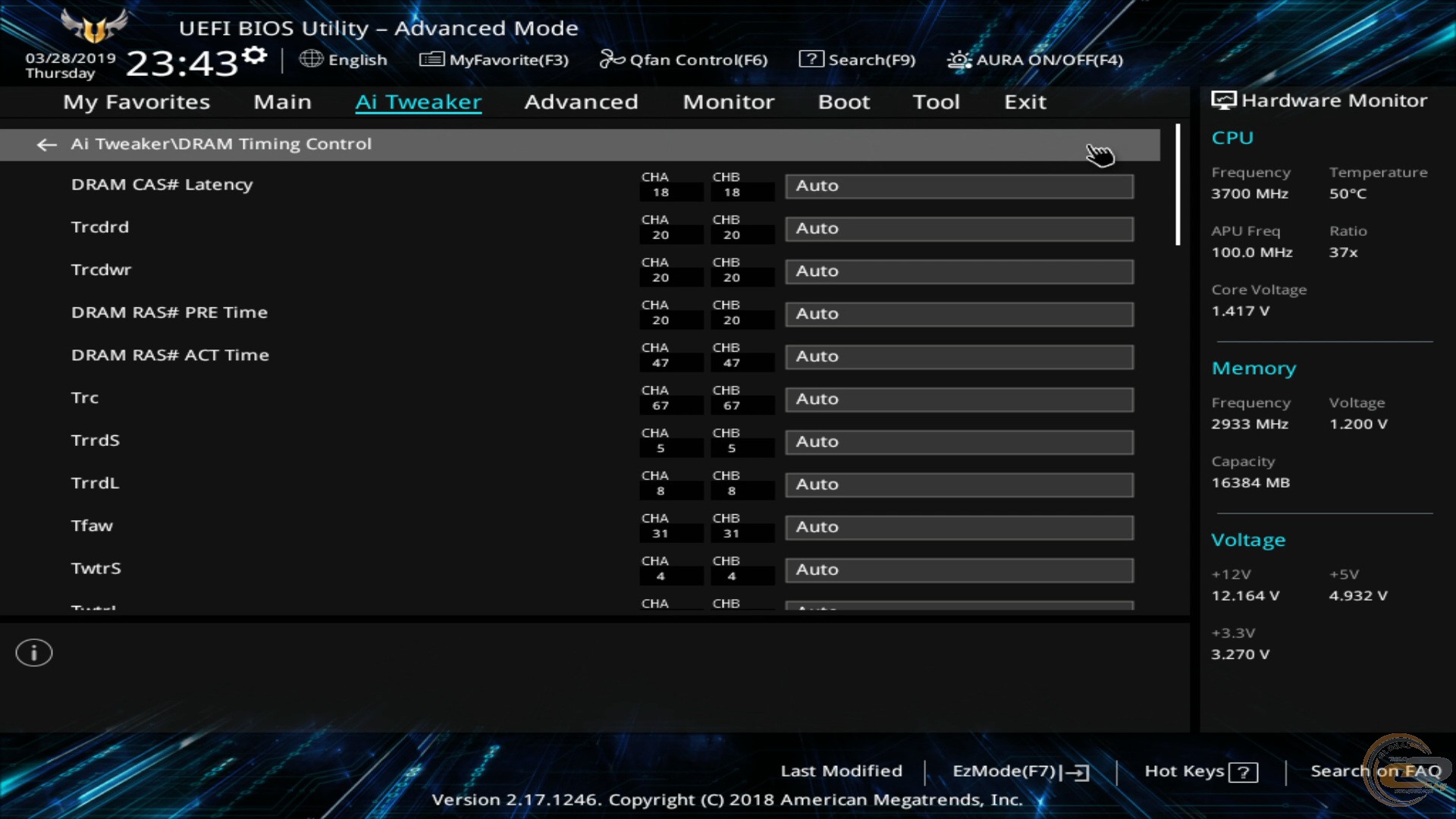Open DRAM RAS# ACT Time Auto field

tap(959, 357)
